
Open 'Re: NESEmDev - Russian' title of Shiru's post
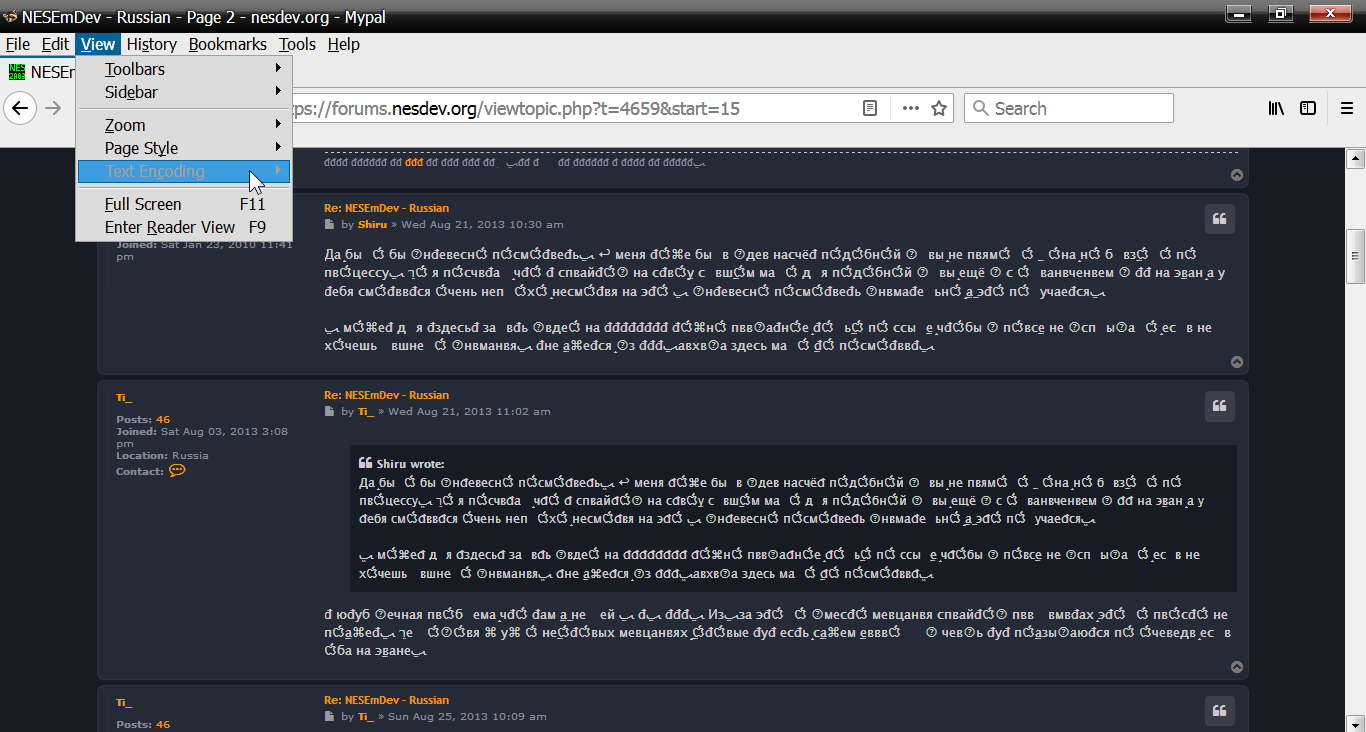click(386, 208)
